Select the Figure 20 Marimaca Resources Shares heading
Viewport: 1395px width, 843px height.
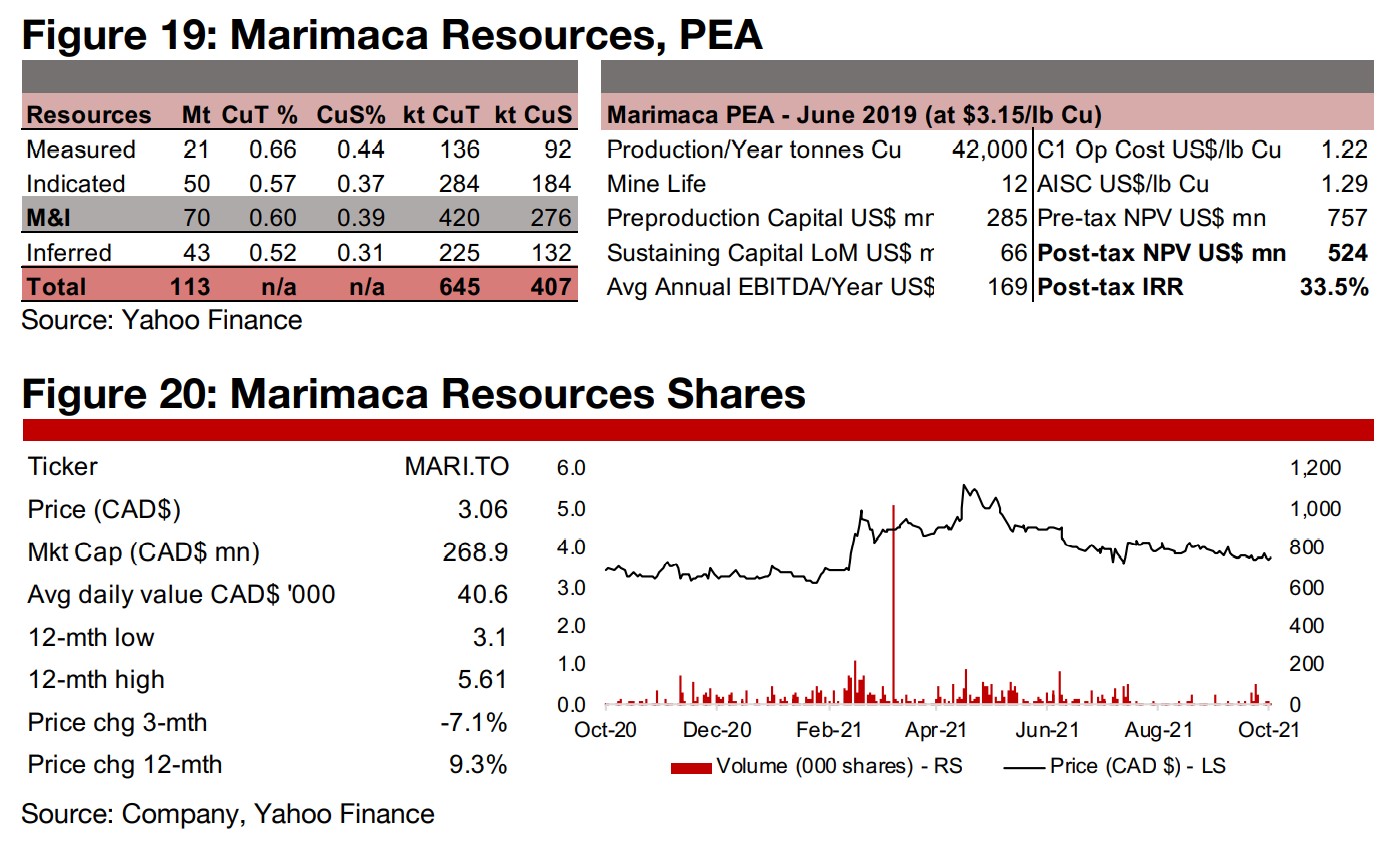point(413,394)
